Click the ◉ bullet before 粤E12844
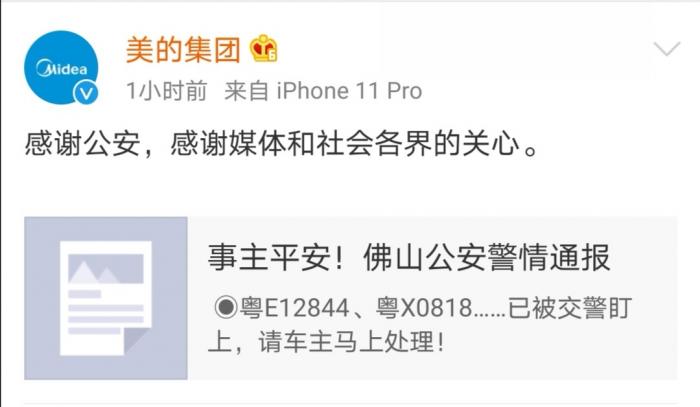The width and height of the screenshot is (700, 407). pos(225,307)
